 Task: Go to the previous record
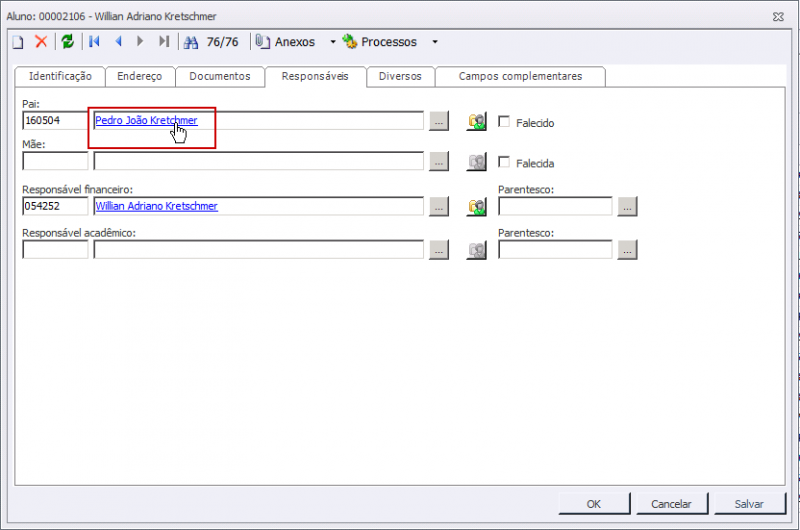(118, 42)
